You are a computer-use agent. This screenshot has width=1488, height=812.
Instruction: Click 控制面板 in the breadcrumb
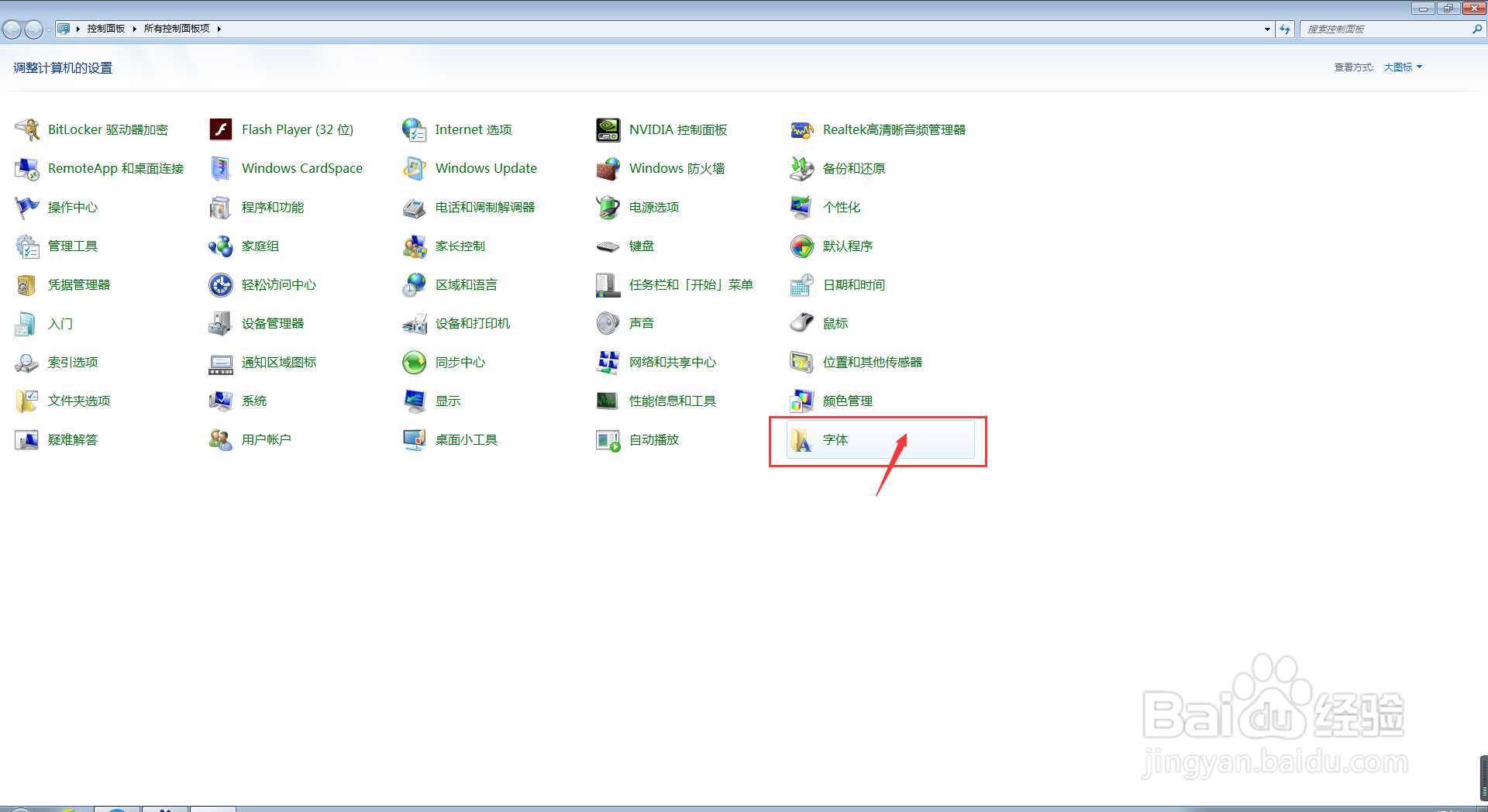pyautogui.click(x=106, y=29)
